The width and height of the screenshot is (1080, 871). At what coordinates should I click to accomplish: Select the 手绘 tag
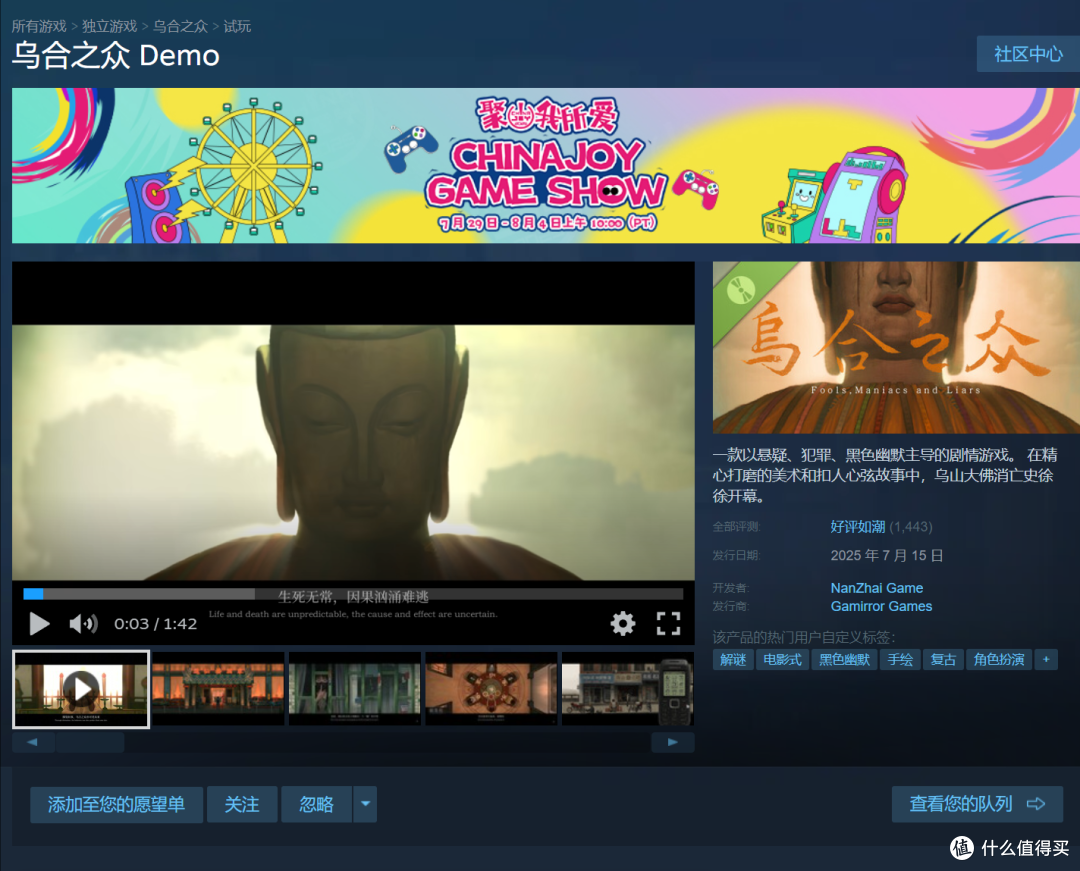pos(900,660)
